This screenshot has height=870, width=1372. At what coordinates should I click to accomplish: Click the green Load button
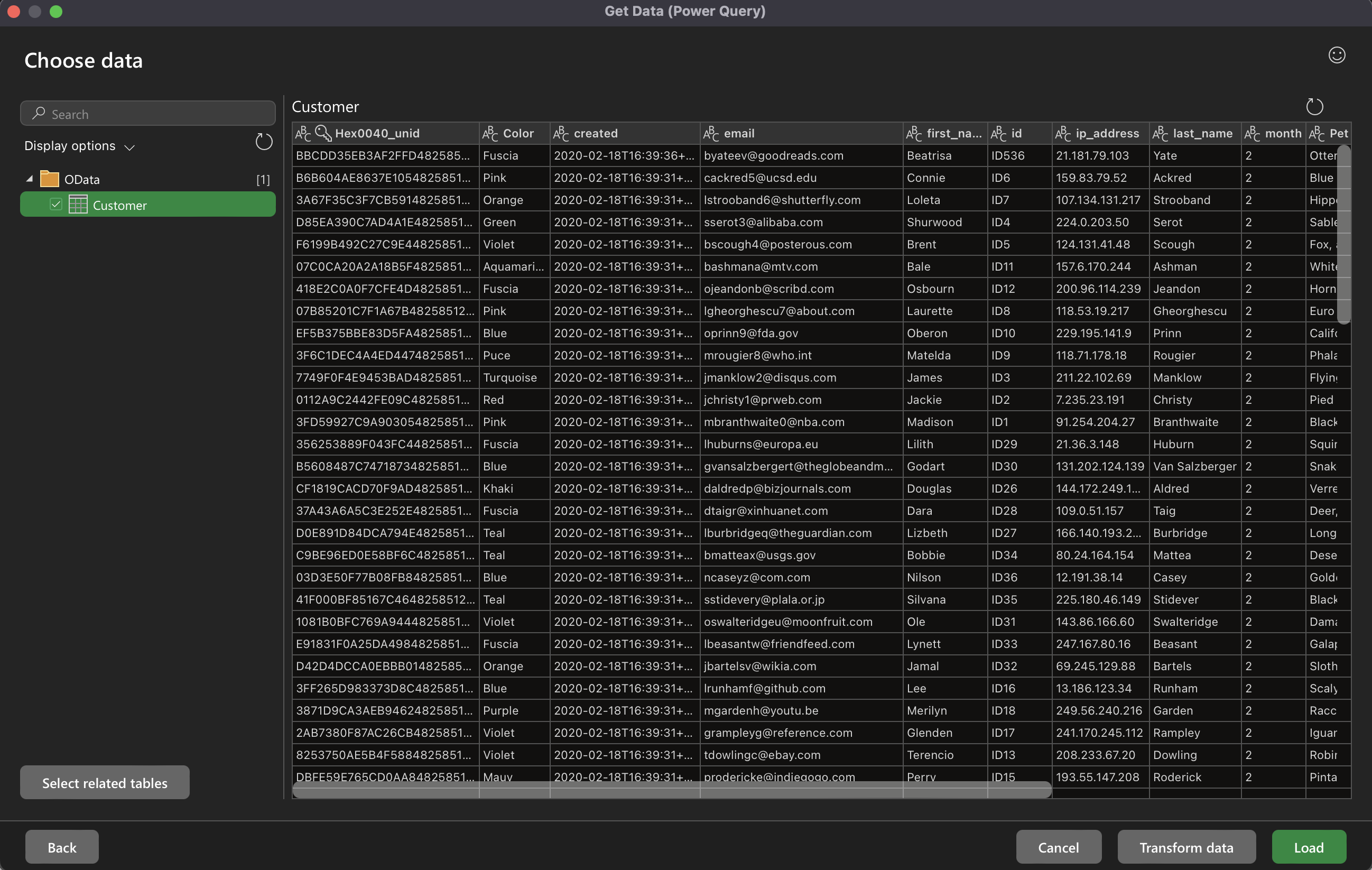[x=1309, y=847]
